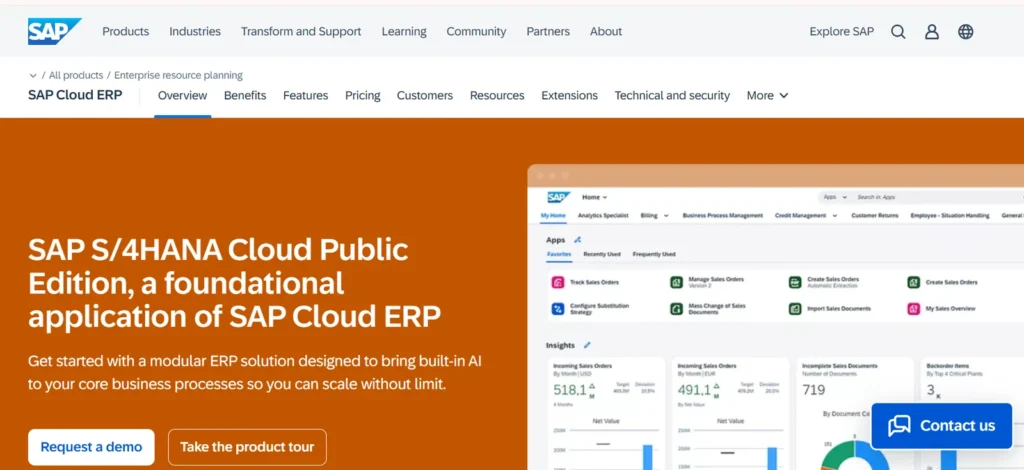Select Analytics Specialist tab in preview
The image size is (1024, 470).
pos(603,215)
